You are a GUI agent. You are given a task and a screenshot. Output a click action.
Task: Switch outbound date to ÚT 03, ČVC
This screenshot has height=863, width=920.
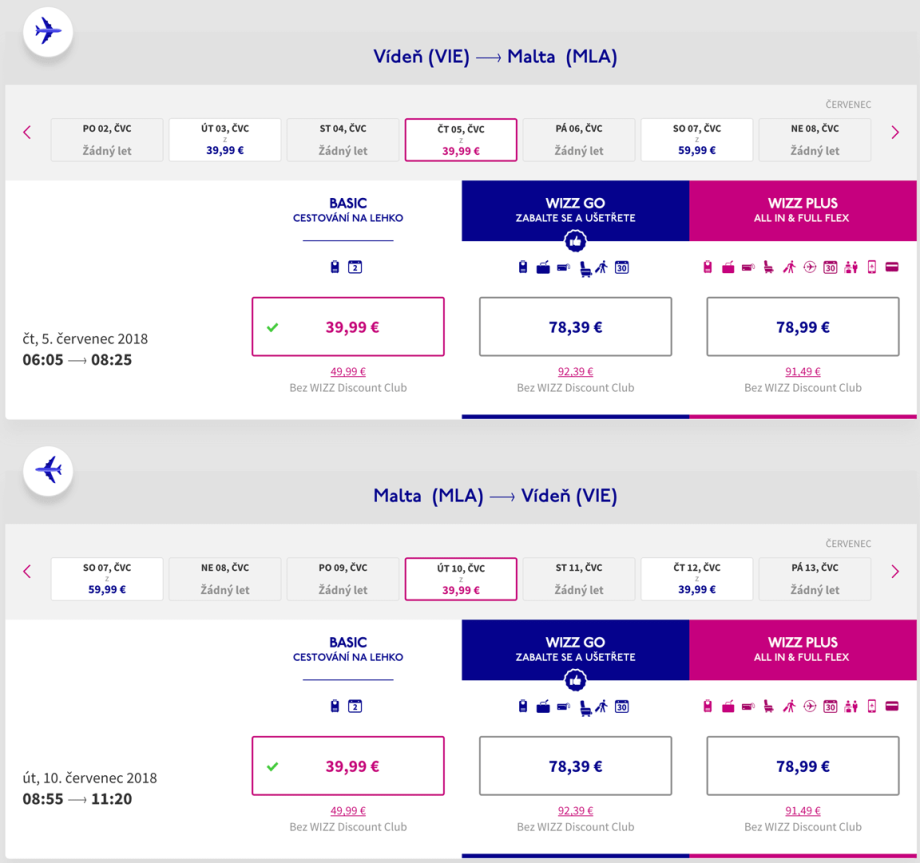(x=225, y=140)
